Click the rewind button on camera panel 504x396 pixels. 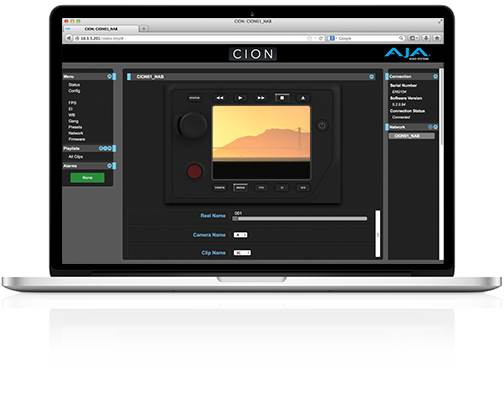pyautogui.click(x=220, y=98)
